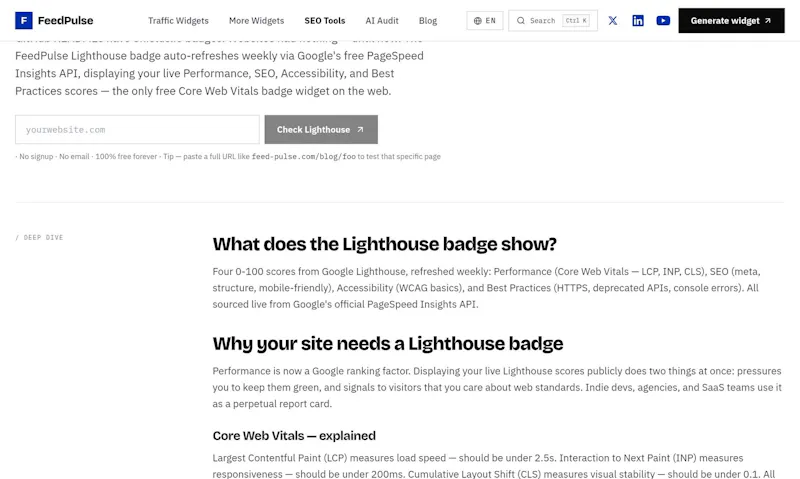This screenshot has width=800, height=479.
Task: Click the Generate widget button
Action: pos(731,20)
